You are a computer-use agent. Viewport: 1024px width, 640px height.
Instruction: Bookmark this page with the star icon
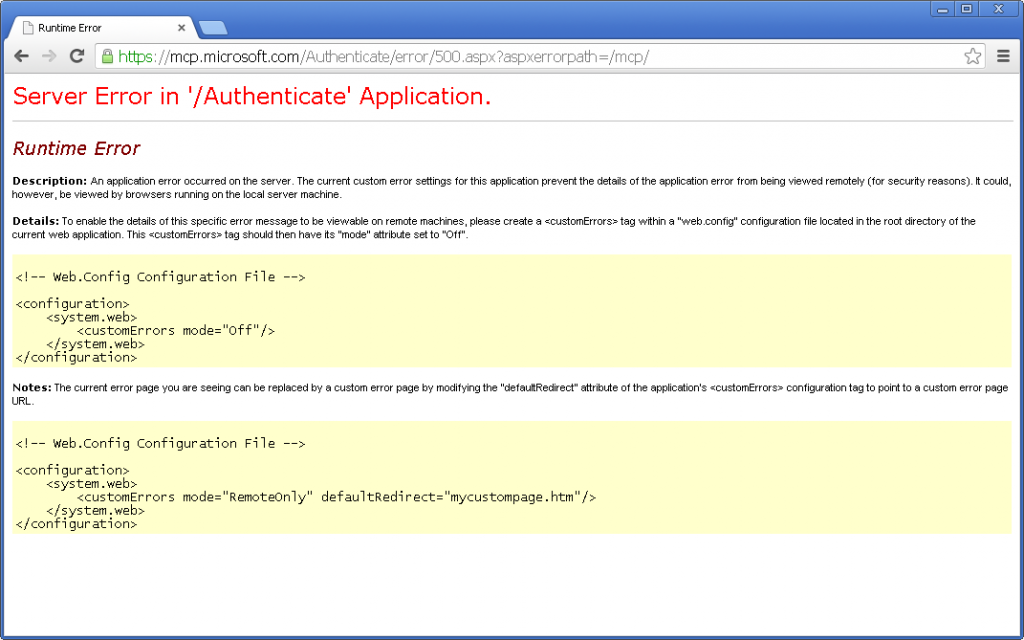[972, 56]
